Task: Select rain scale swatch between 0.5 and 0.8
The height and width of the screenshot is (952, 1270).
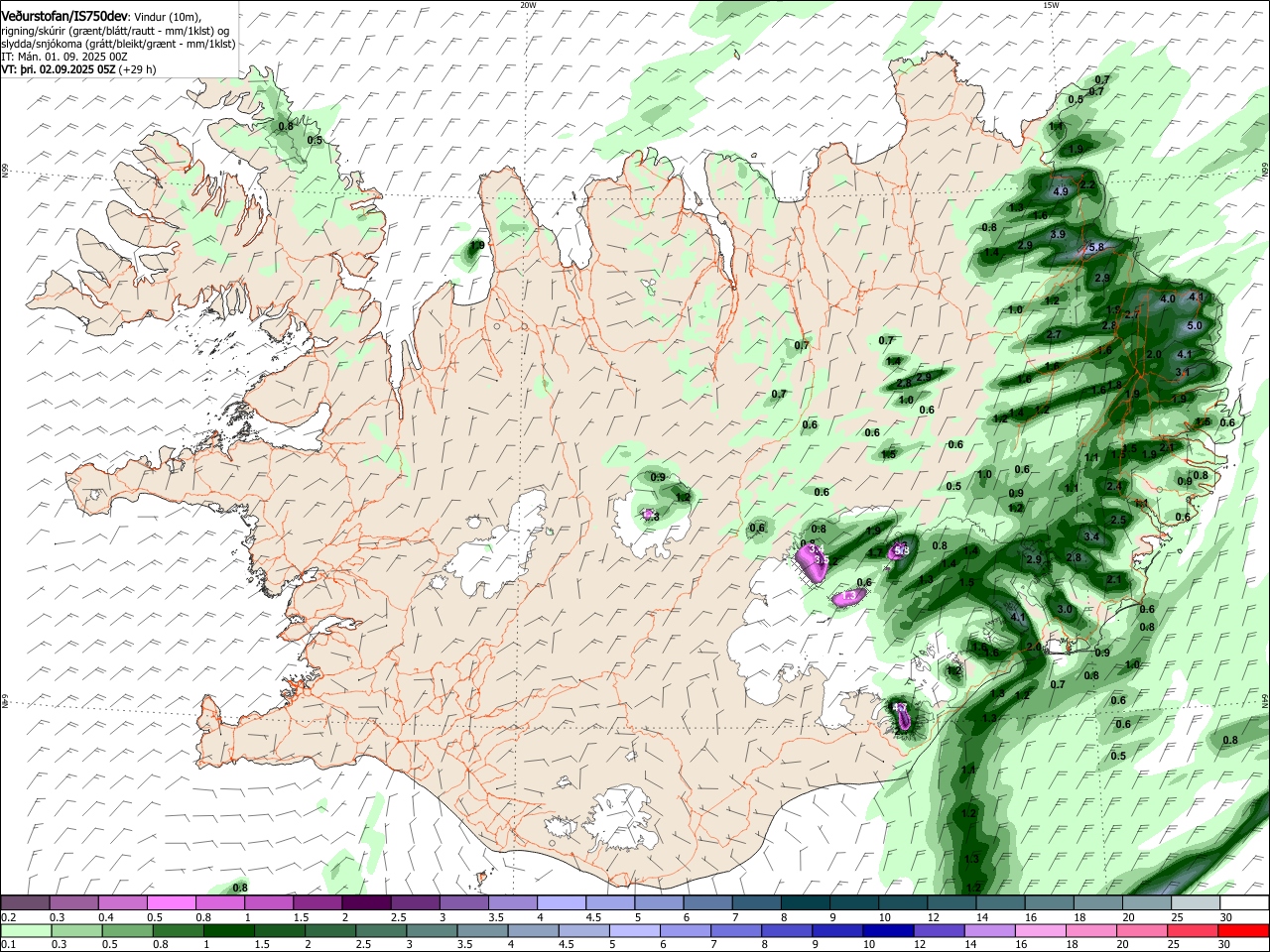Action: pos(128,930)
